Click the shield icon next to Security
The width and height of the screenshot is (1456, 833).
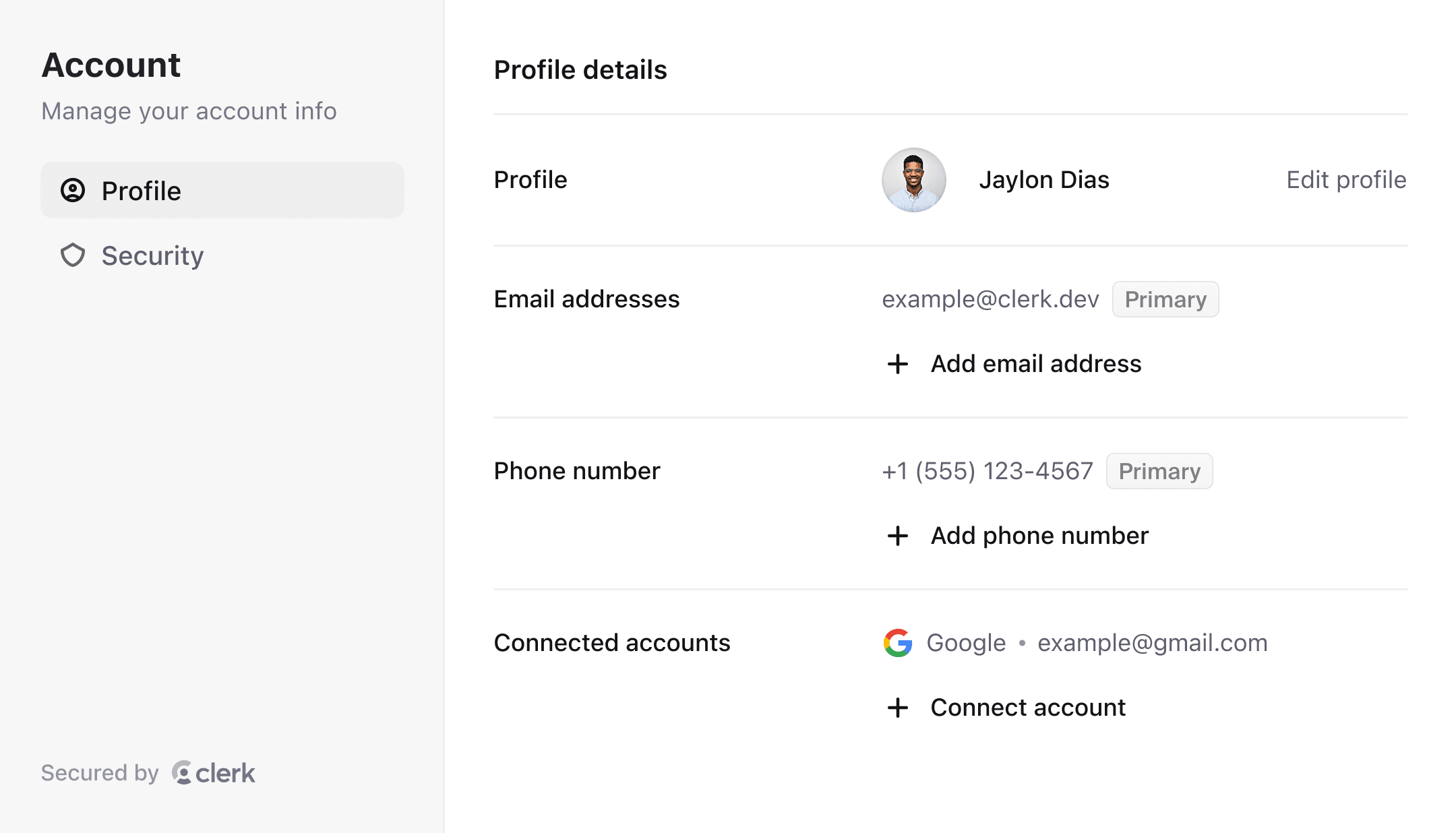pos(74,255)
